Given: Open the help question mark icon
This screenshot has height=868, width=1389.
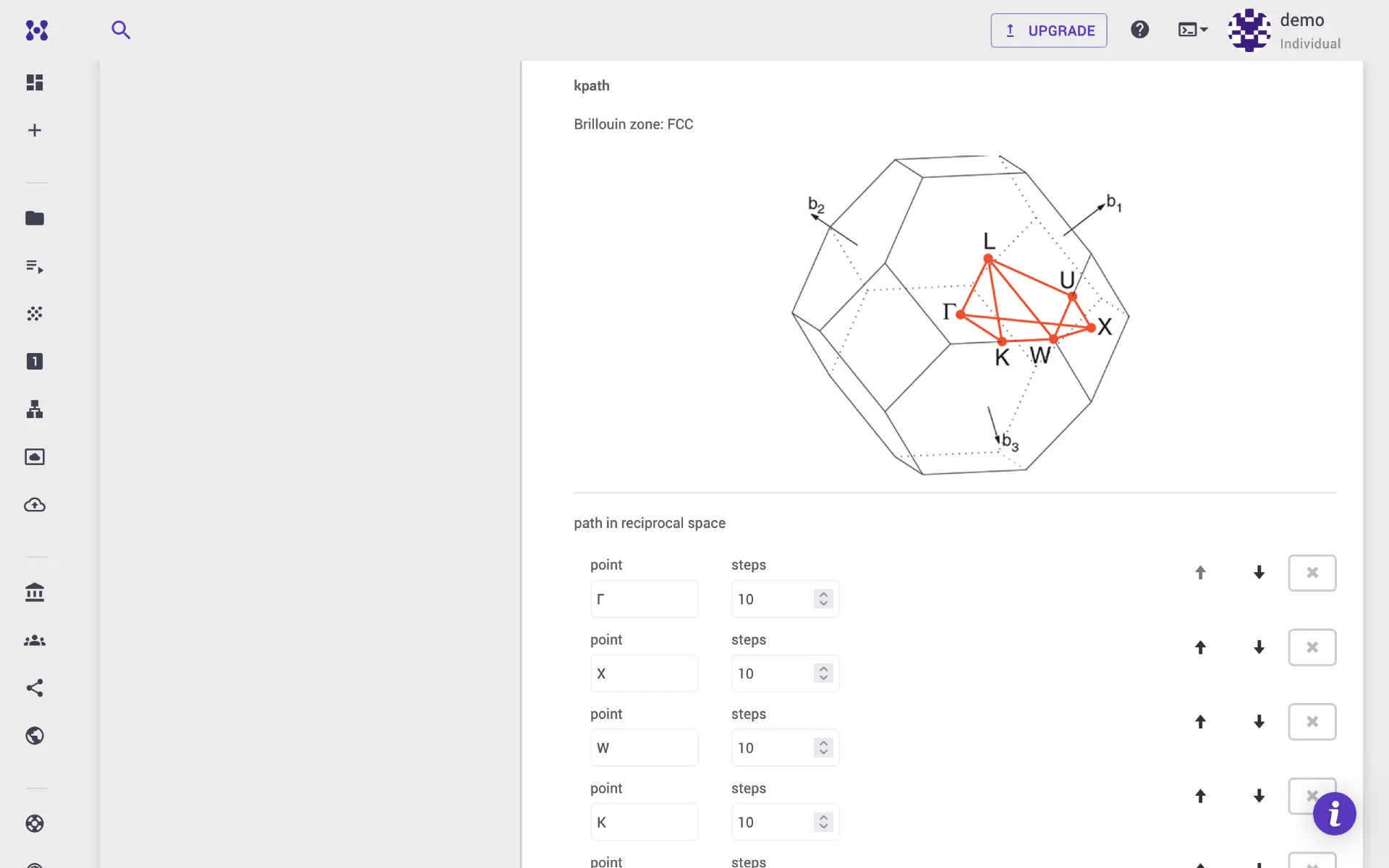Looking at the screenshot, I should 1139,29.
